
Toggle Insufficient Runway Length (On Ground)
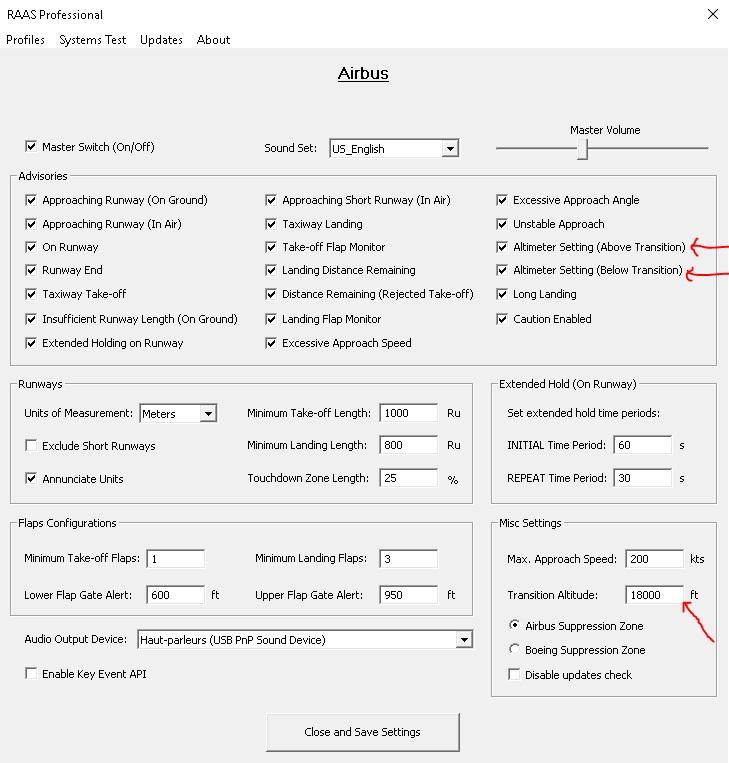click(31, 319)
